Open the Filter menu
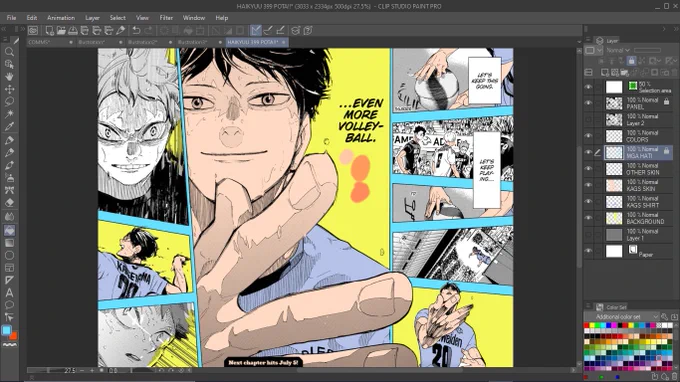Image resolution: width=680 pixels, height=382 pixels. (x=166, y=18)
